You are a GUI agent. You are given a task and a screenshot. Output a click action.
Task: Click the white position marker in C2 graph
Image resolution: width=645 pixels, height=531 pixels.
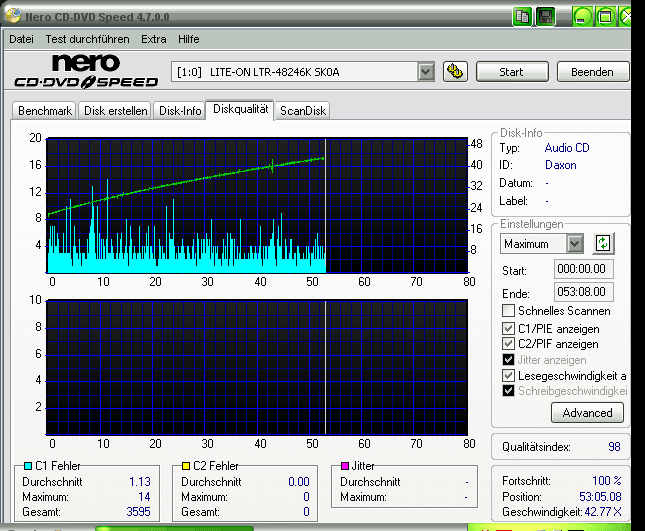point(325,367)
